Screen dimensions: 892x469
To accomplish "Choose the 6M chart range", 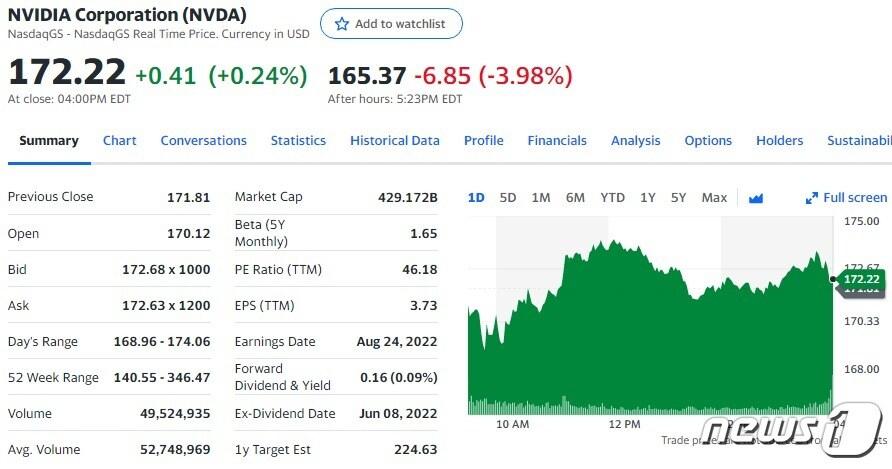I will coord(575,198).
